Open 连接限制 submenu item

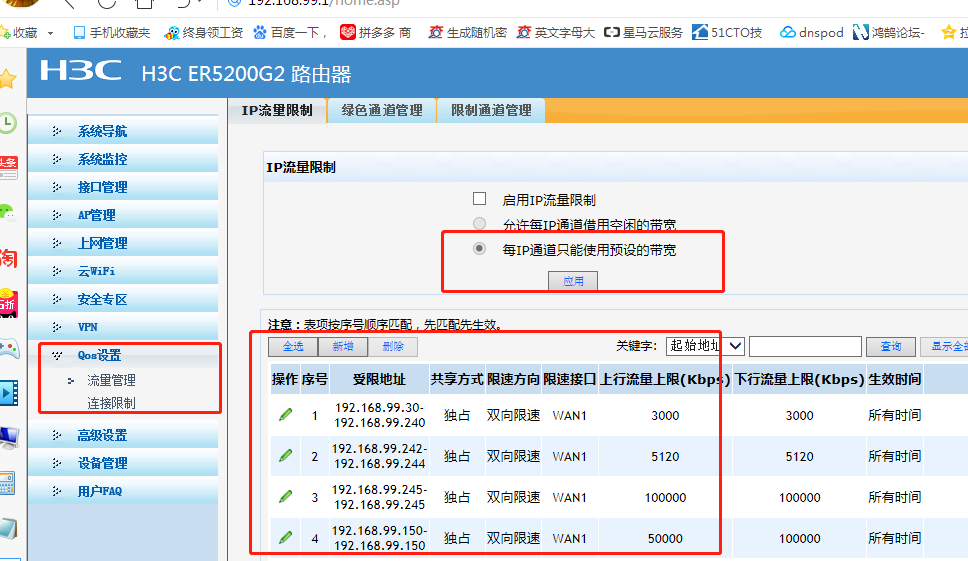[x=111, y=403]
